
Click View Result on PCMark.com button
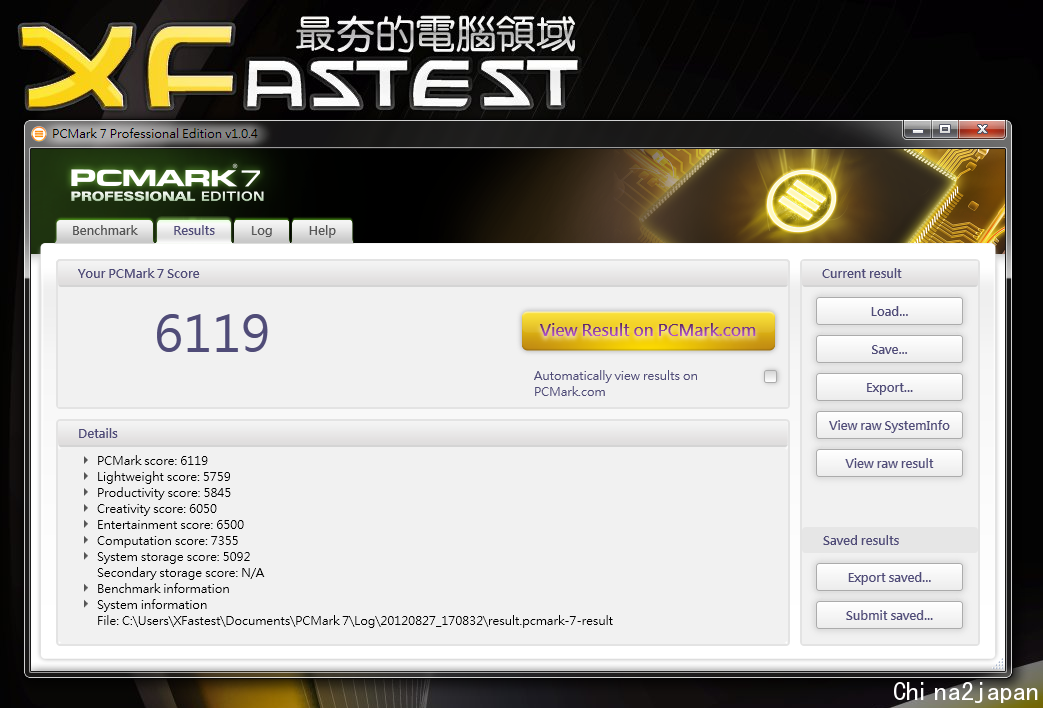point(648,330)
